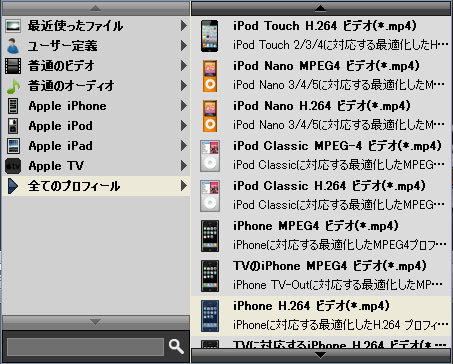Click the iPhone MPEG4 device icon
The width and height of the screenshot is (453, 364).
[210, 236]
